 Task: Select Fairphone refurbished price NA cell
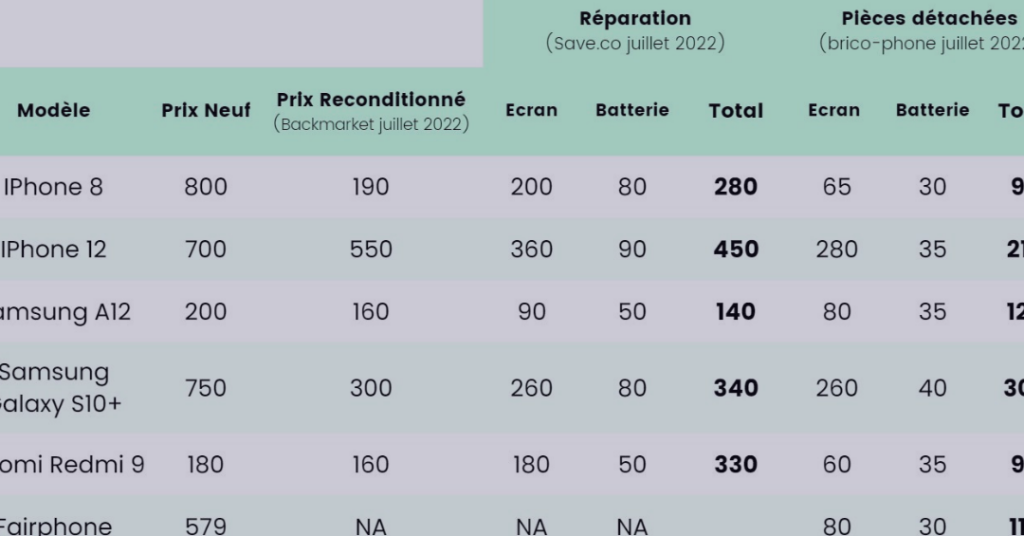pyautogui.click(x=371, y=526)
